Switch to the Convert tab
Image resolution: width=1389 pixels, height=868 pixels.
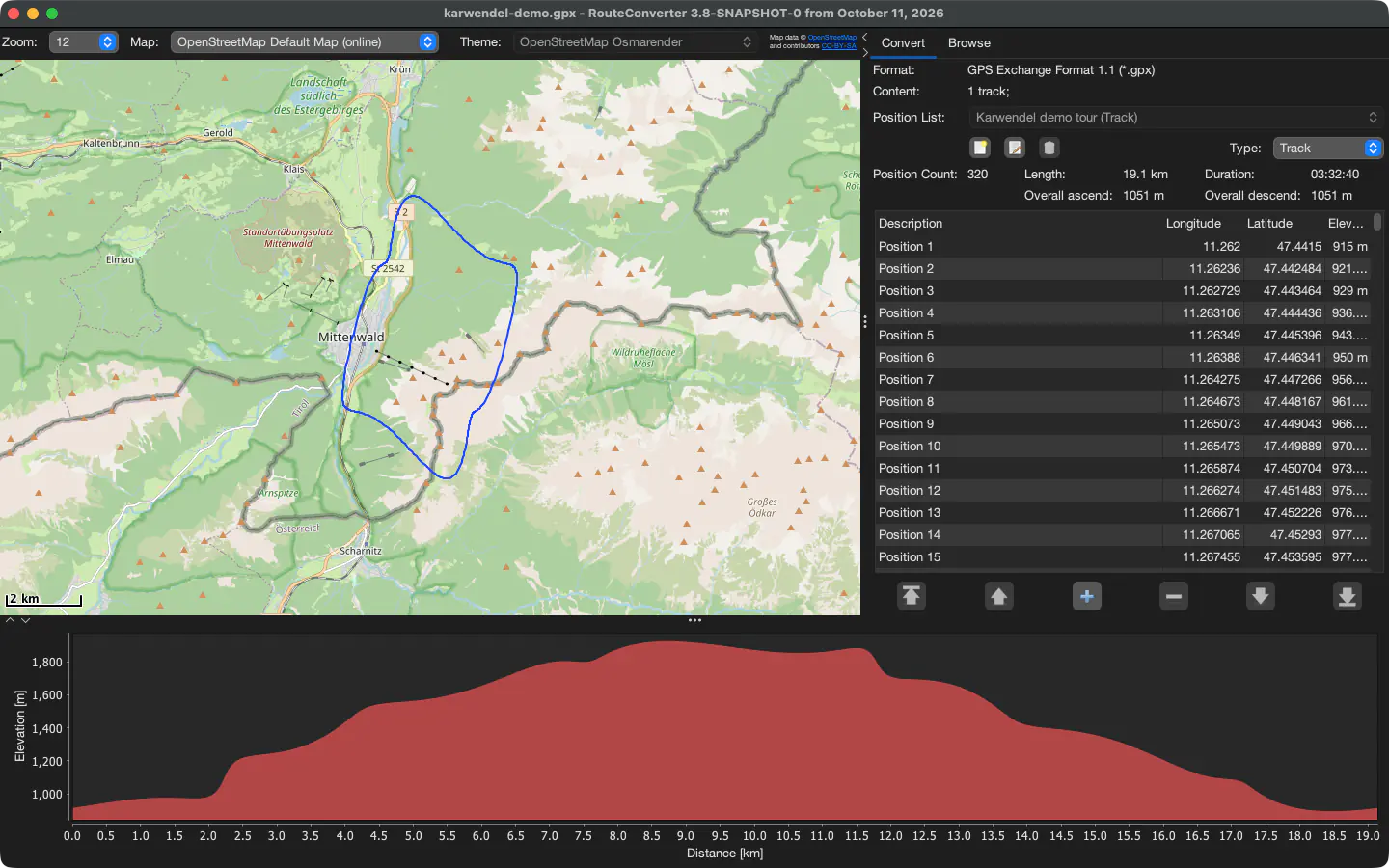(903, 43)
